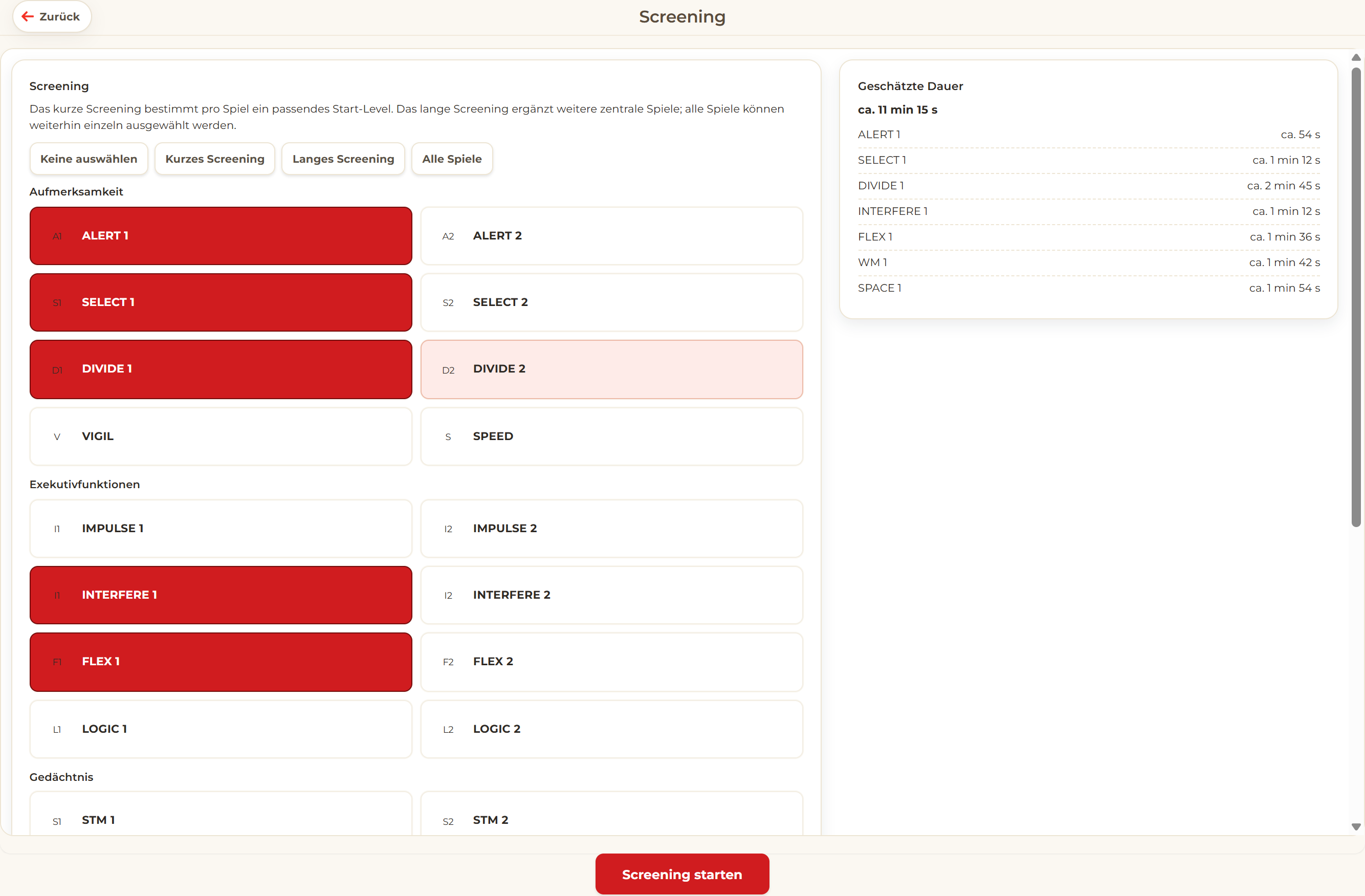Screen dimensions: 1365x896
Task: Go back with the Zurück button
Action: 52,17
